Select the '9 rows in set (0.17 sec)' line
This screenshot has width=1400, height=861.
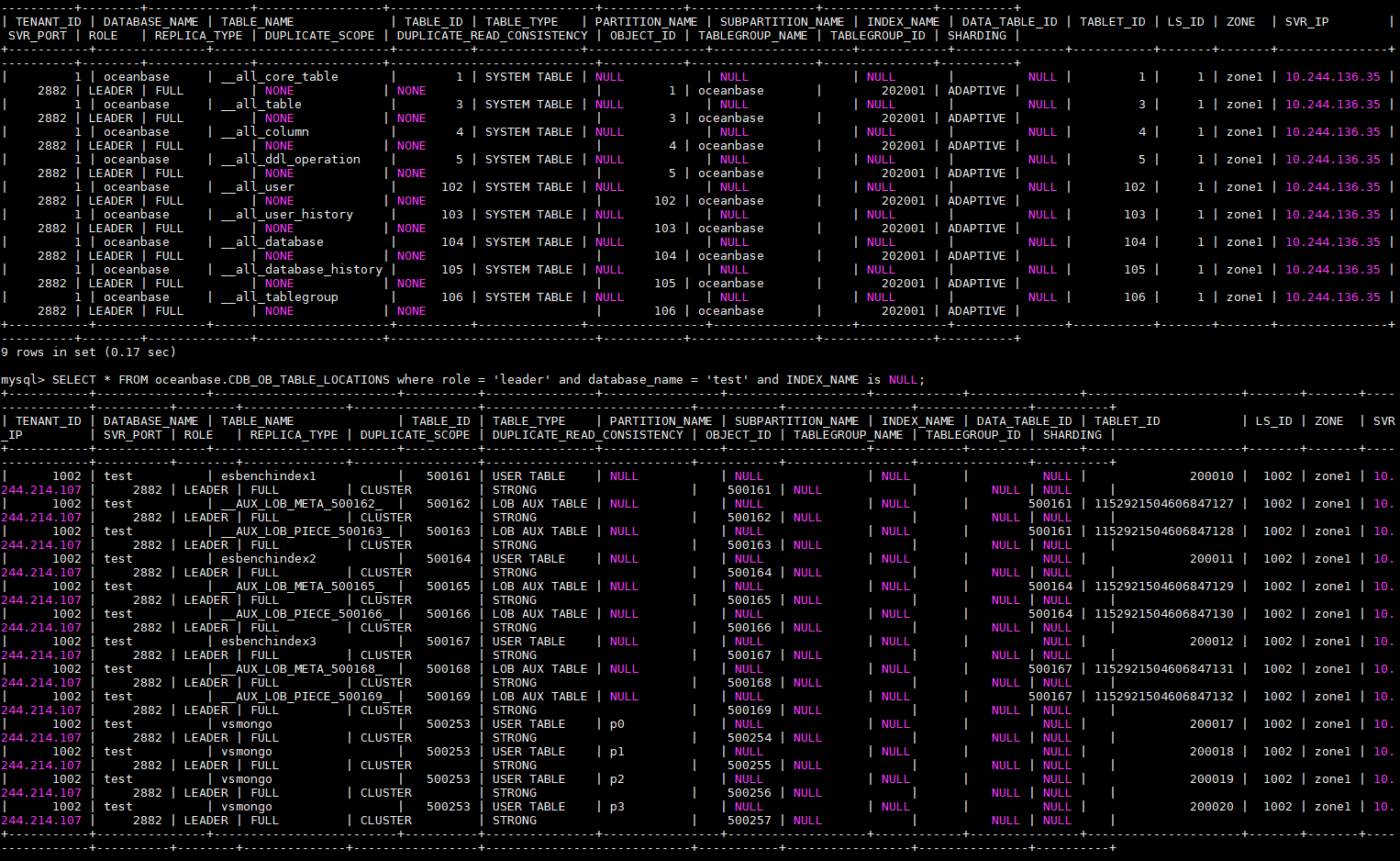pyautogui.click(x=89, y=352)
